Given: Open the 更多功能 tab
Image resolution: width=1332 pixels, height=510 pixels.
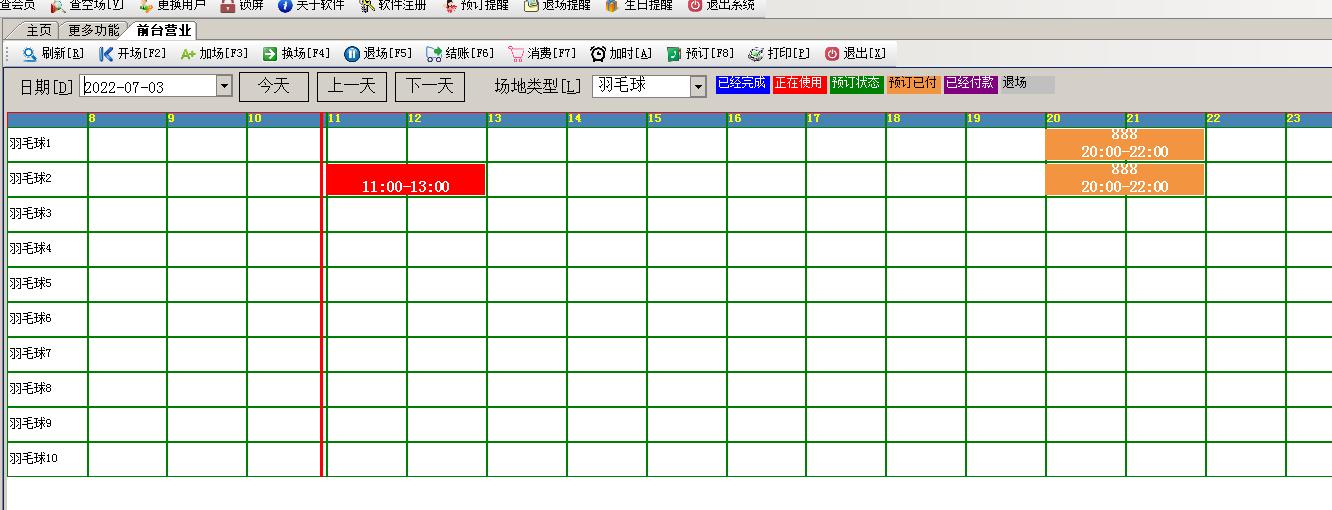Looking at the screenshot, I should click(x=94, y=31).
